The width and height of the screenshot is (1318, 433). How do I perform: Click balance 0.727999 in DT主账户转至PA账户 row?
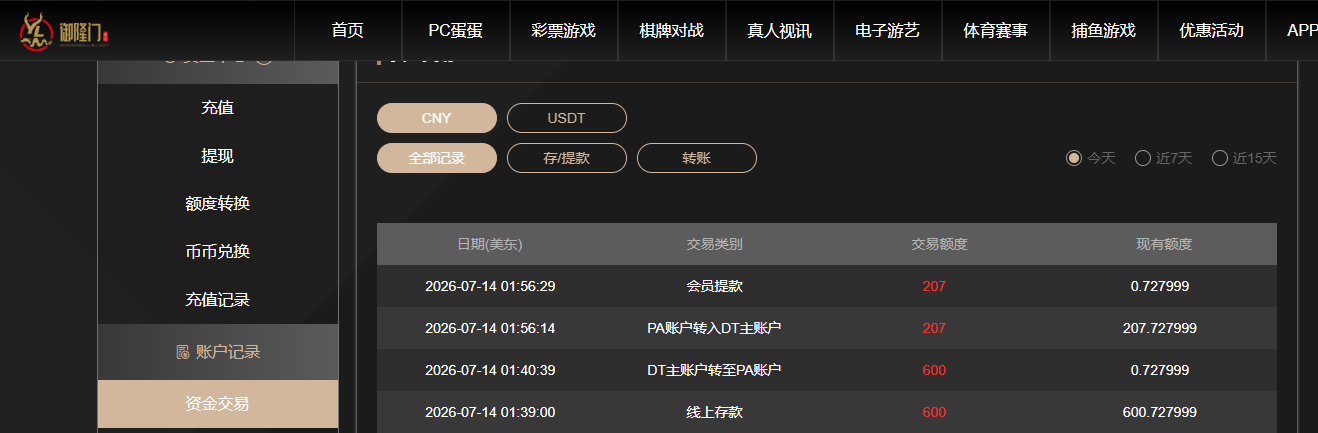pyautogui.click(x=1160, y=370)
